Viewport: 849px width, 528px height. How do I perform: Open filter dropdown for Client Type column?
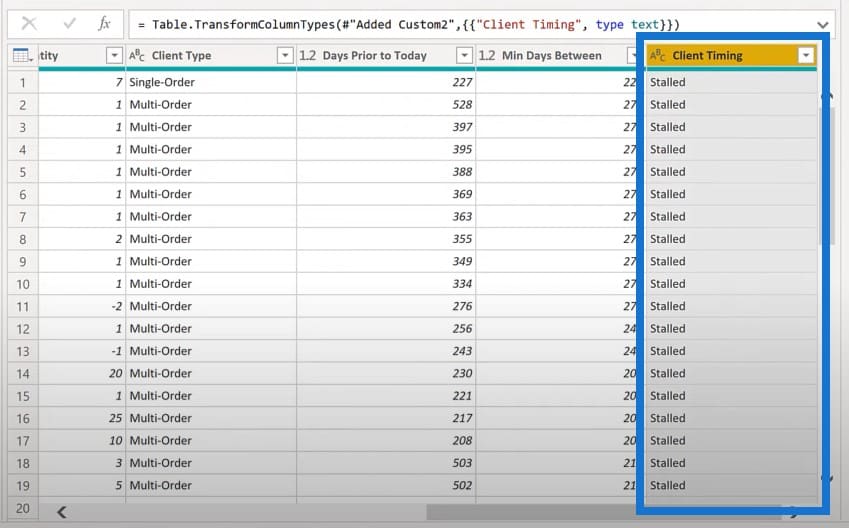285,55
